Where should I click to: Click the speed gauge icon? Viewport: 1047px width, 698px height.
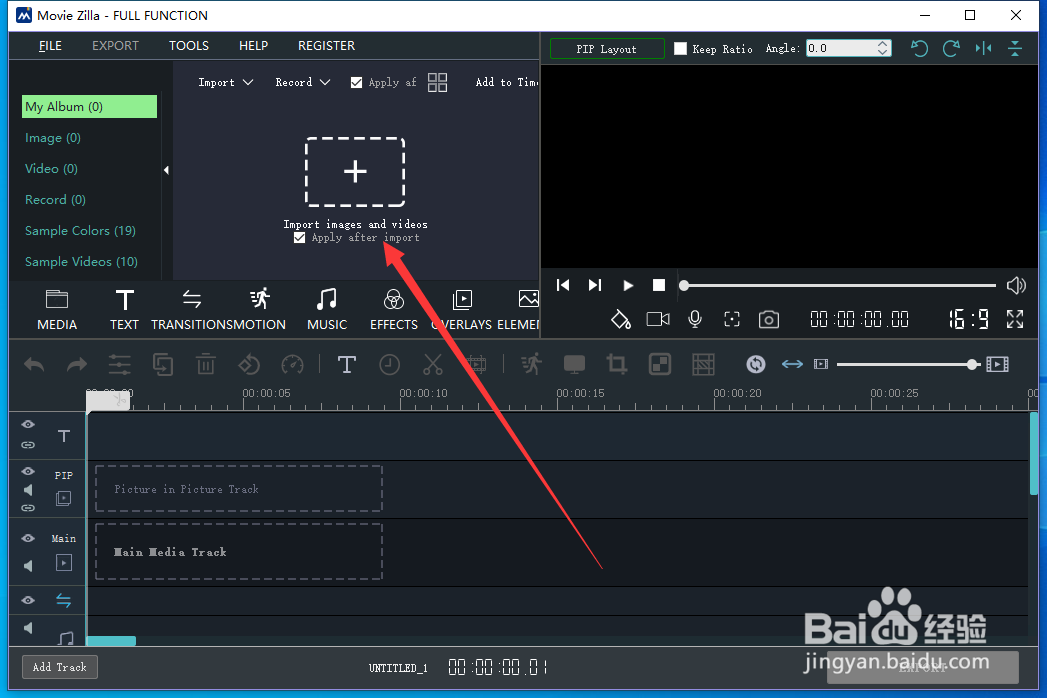point(292,365)
